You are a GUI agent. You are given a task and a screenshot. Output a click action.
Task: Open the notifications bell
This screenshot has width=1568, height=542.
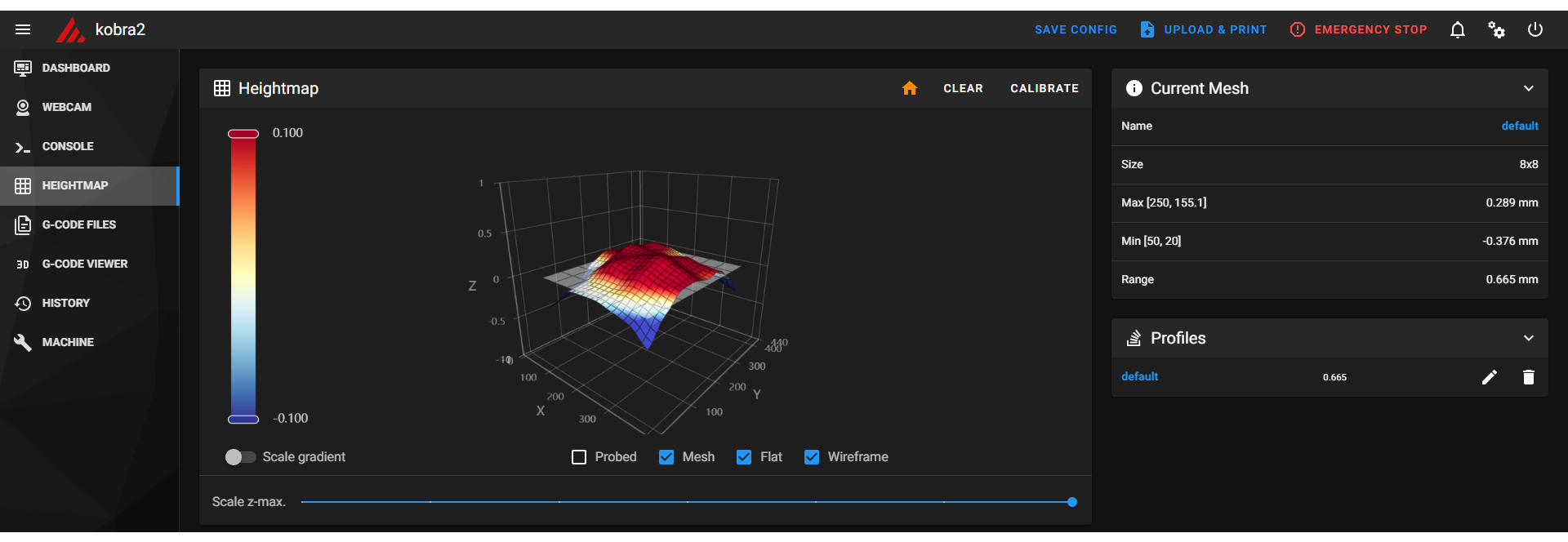(1457, 29)
